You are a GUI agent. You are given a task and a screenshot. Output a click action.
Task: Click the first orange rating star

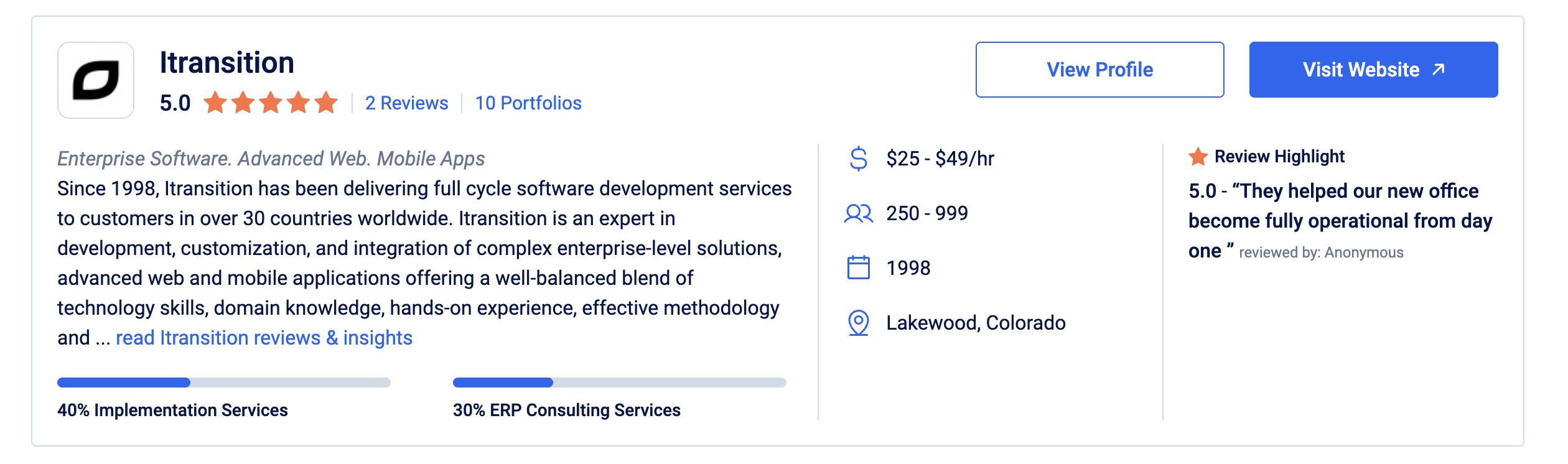pyautogui.click(x=215, y=103)
